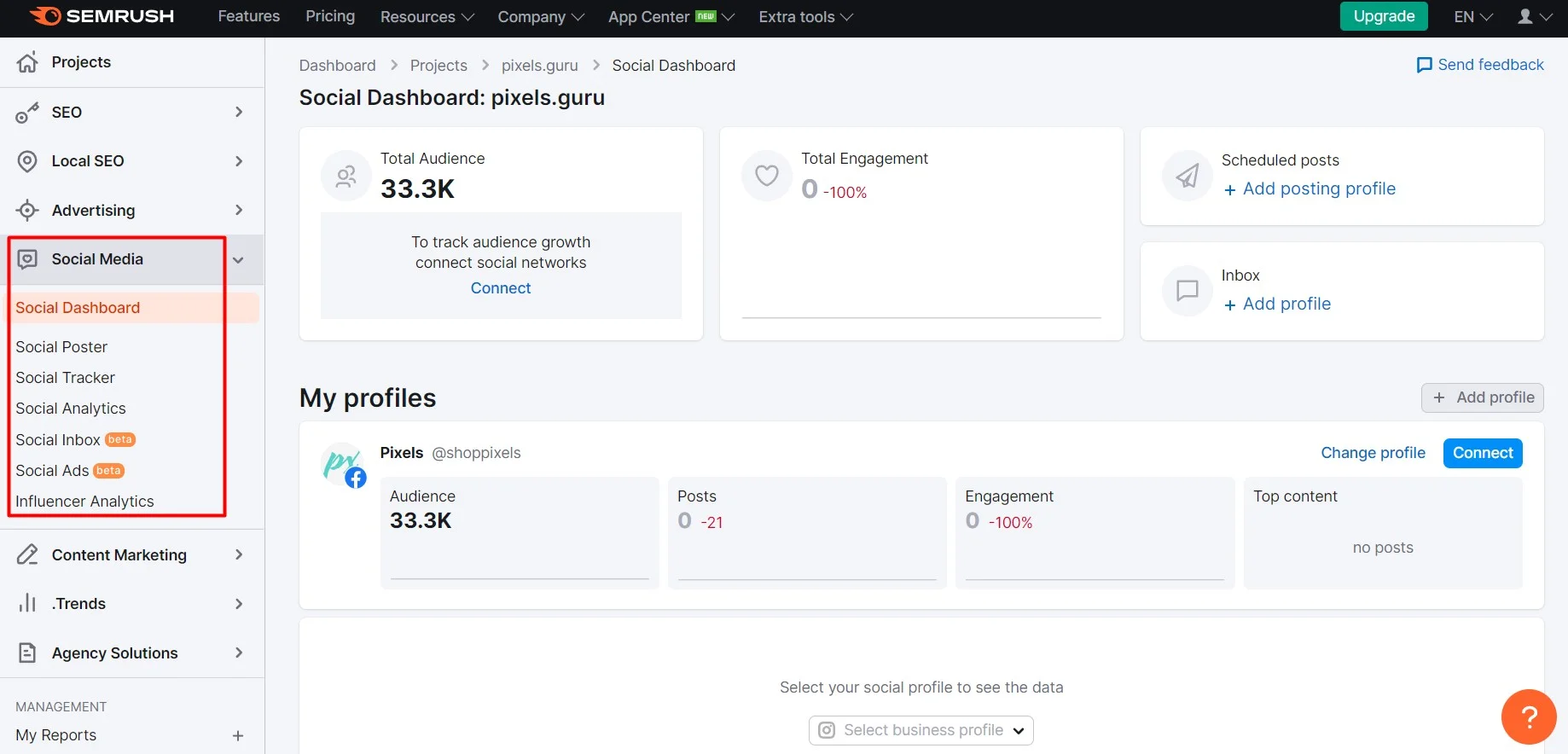Click the blue Connect button for Pixels
Screen dimensions: 1568x754
1483,453
